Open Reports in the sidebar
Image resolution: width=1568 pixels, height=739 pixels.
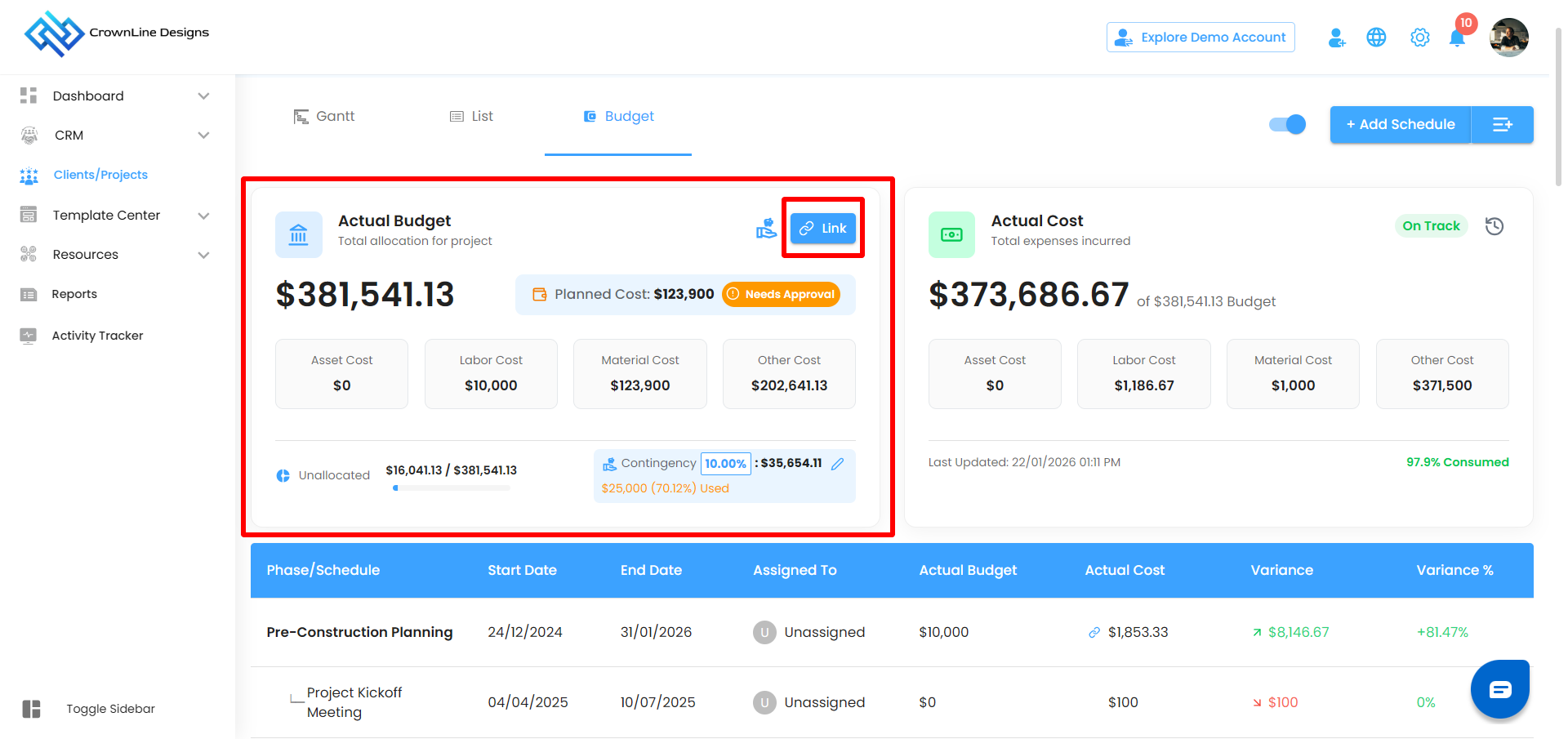[x=74, y=294]
